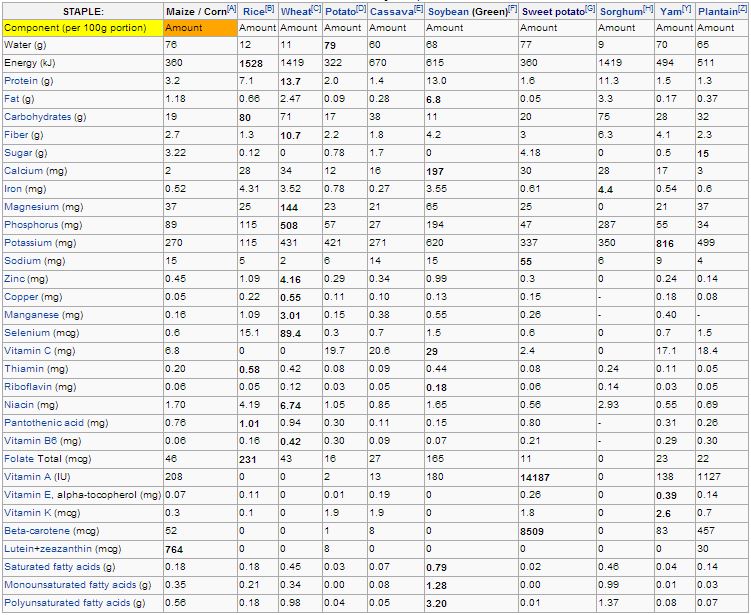Open the Potato staple link
The image size is (751, 615).
(340, 11)
